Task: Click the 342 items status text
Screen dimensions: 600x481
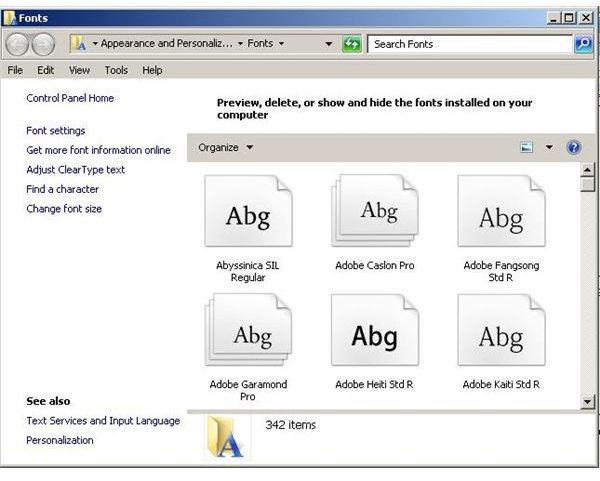Action: click(x=290, y=425)
